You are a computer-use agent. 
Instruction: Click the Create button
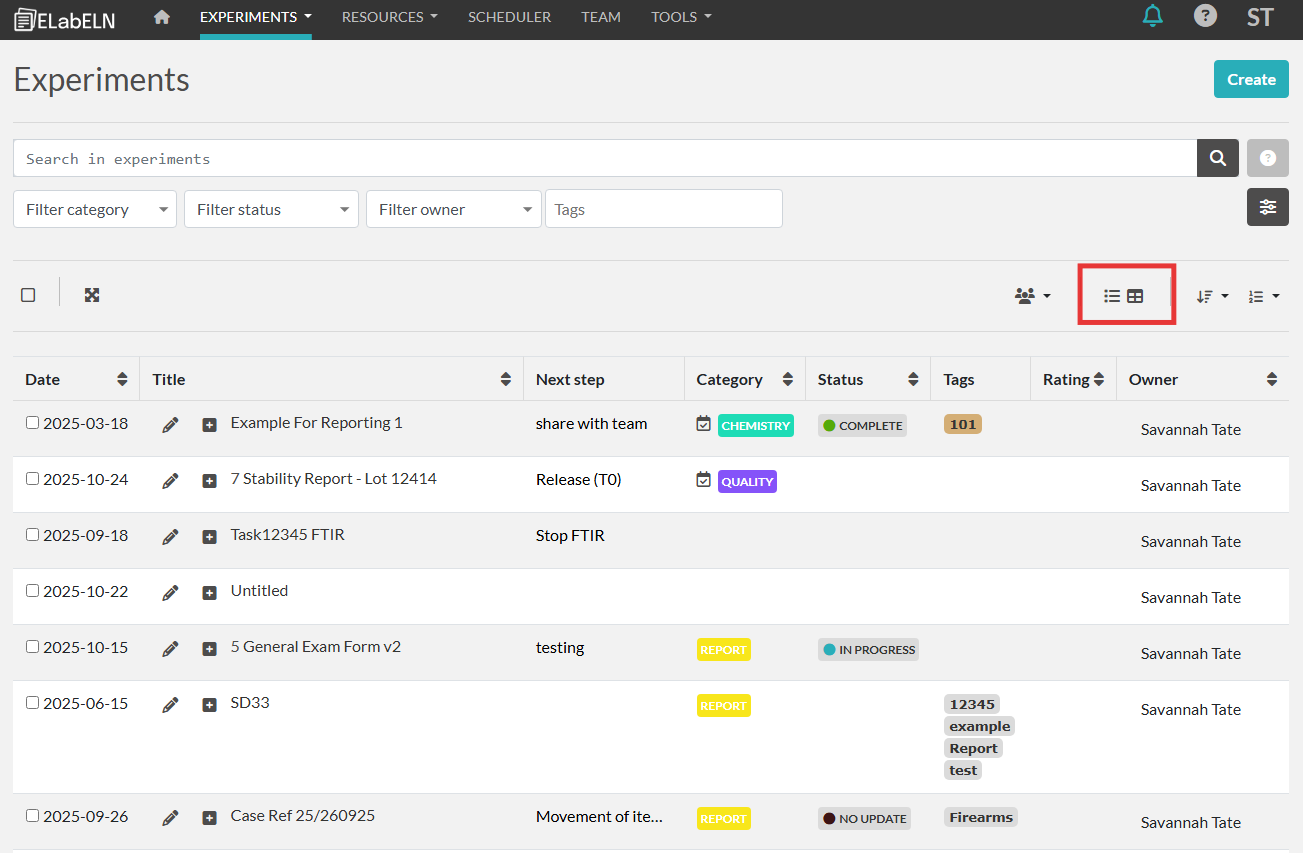(x=1250, y=79)
